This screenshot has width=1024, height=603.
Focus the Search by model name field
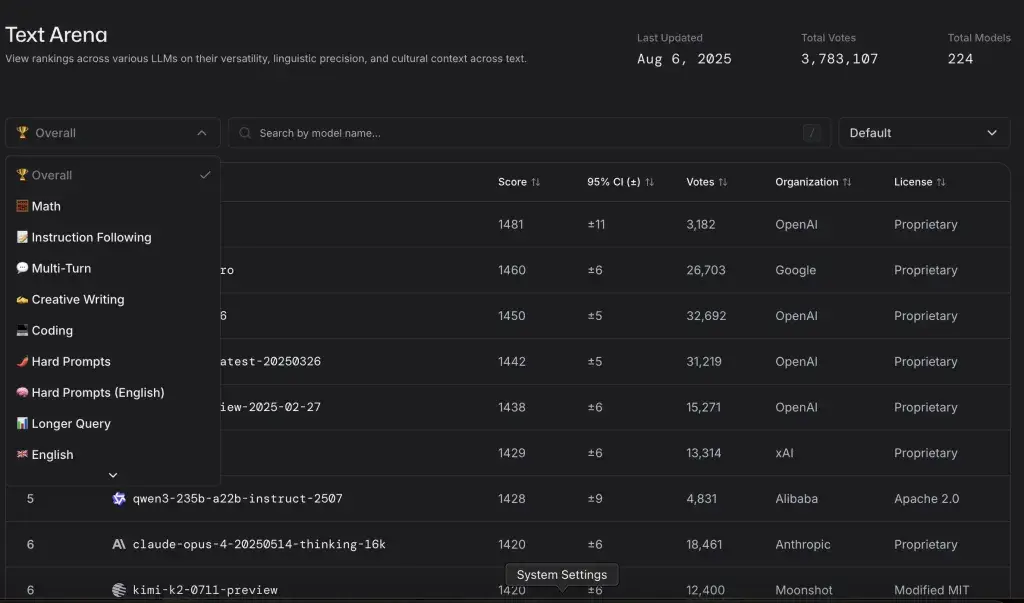(520, 133)
